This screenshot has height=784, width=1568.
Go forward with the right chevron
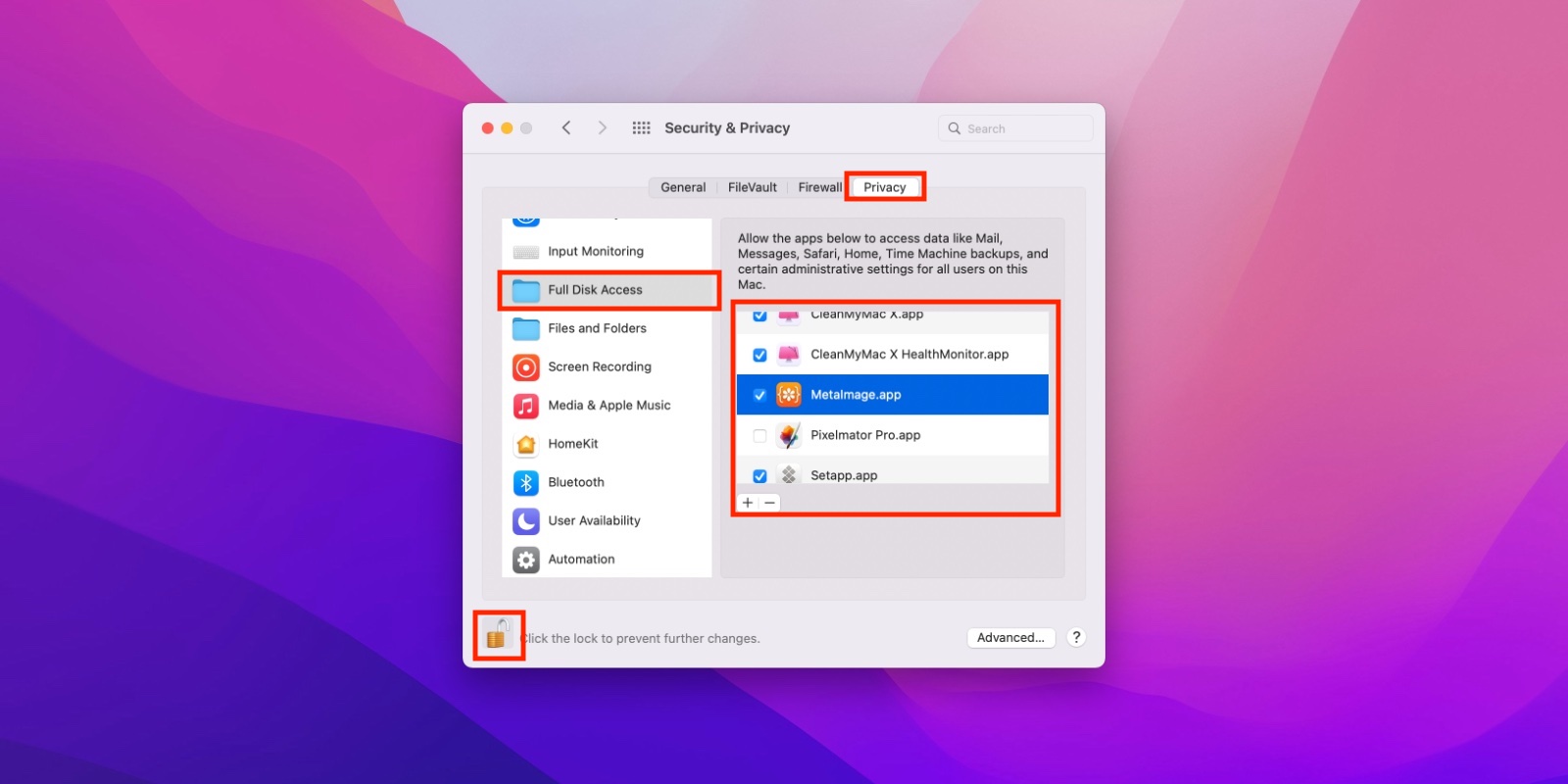602,128
